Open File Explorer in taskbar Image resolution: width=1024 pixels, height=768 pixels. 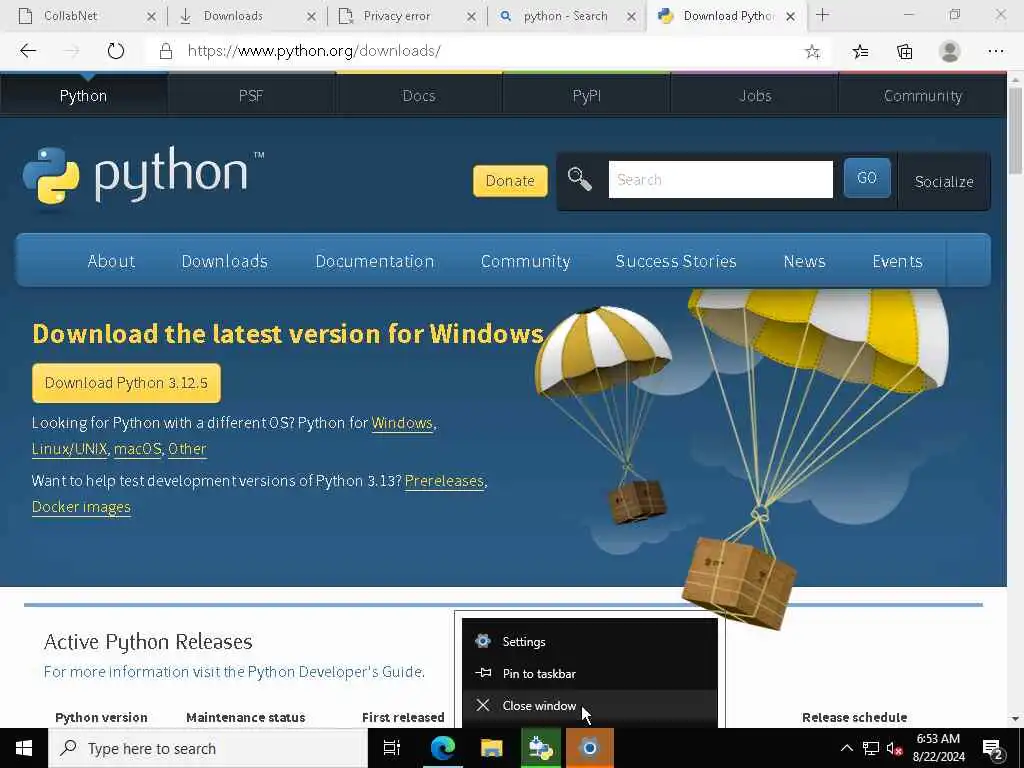tap(491, 748)
